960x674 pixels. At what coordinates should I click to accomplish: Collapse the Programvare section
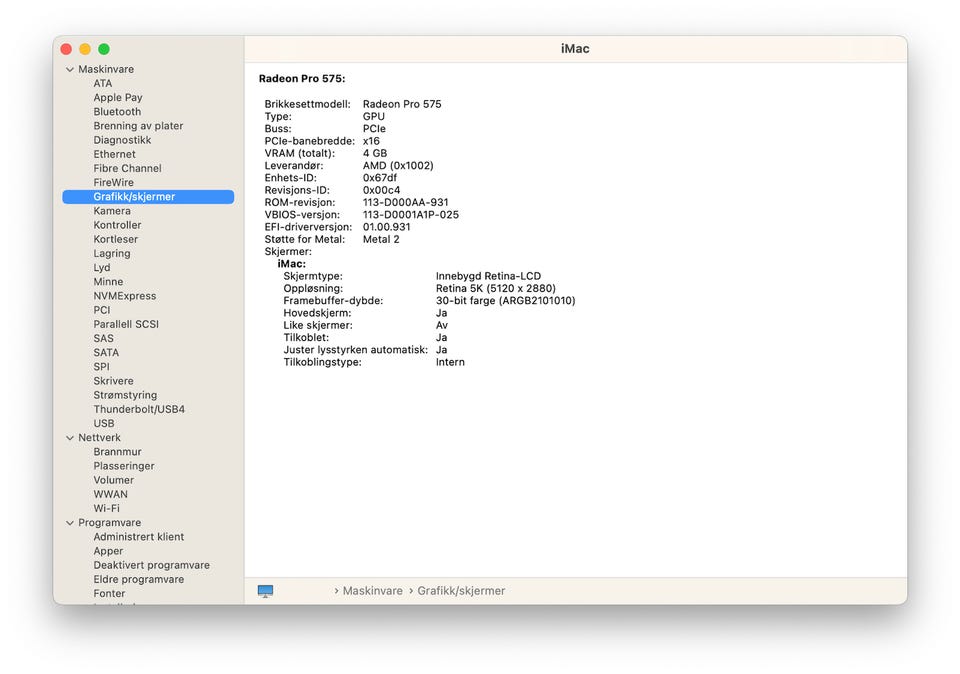point(70,523)
